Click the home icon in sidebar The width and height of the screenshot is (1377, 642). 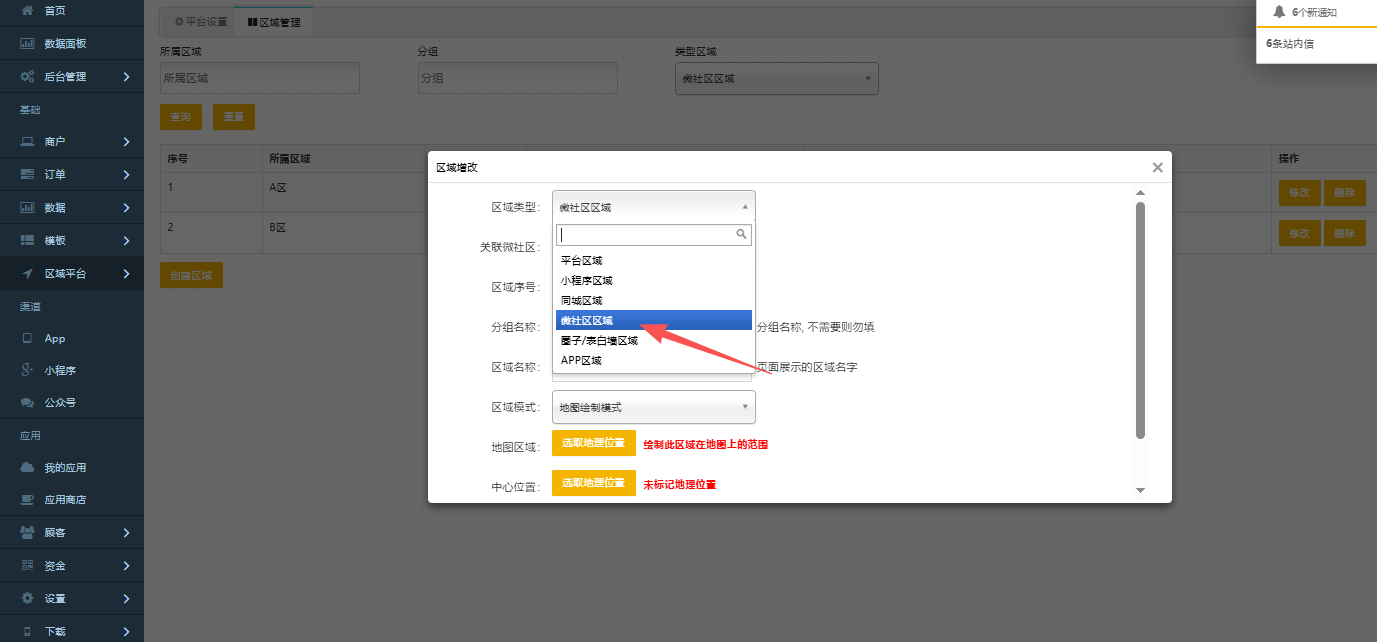tap(28, 10)
